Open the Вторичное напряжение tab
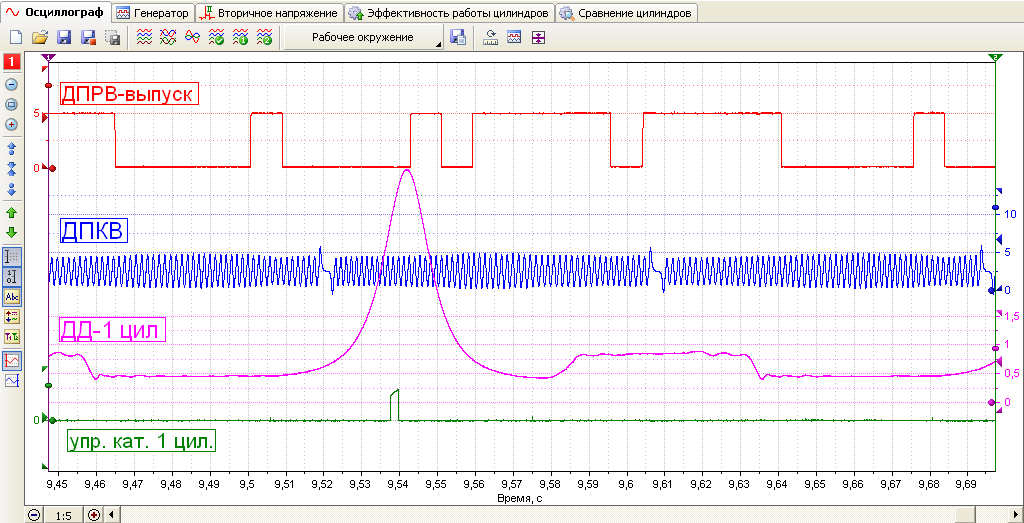The width and height of the screenshot is (1024, 523). tap(270, 12)
